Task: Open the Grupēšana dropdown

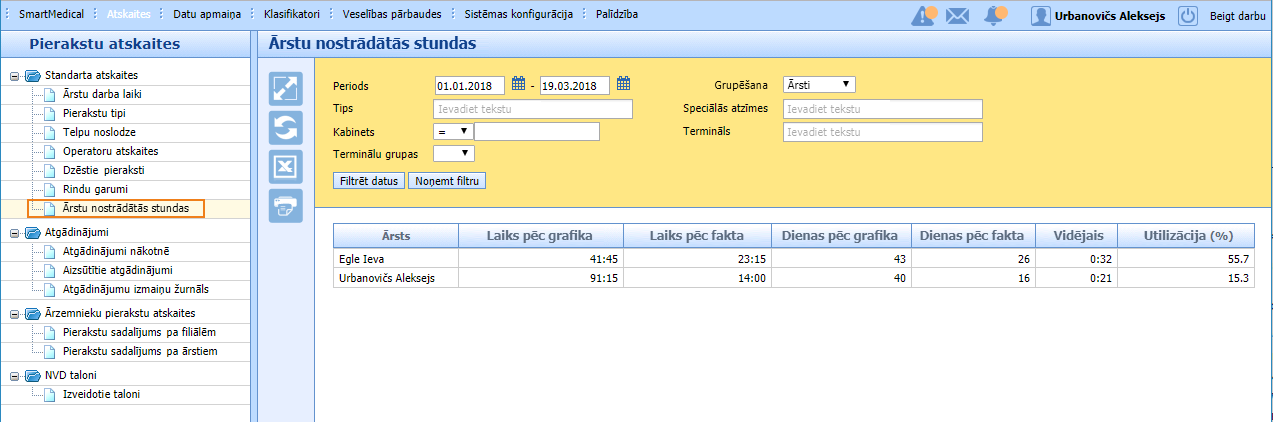Action: pos(819,85)
